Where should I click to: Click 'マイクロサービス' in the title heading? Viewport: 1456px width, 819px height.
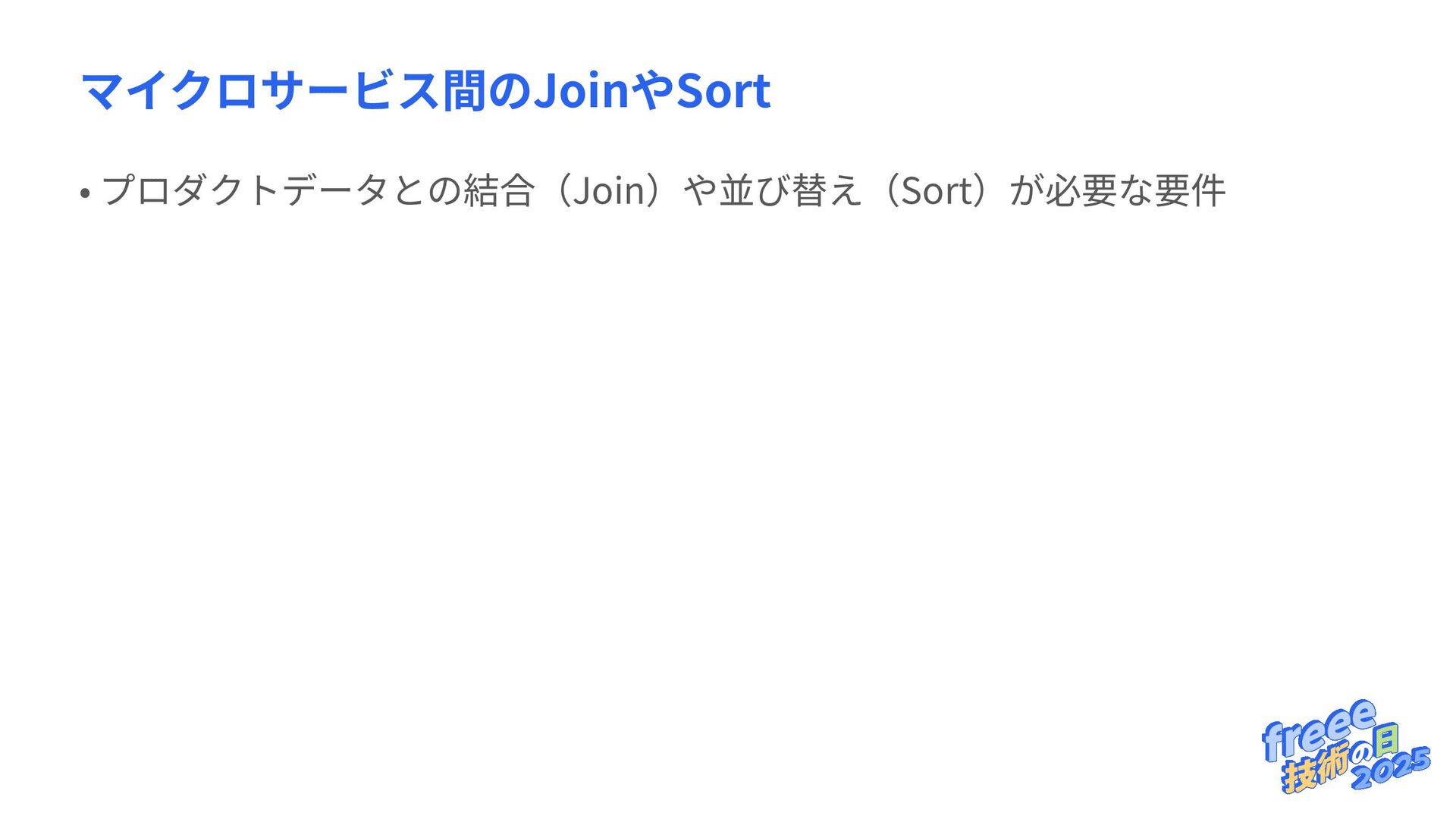click(x=260, y=90)
